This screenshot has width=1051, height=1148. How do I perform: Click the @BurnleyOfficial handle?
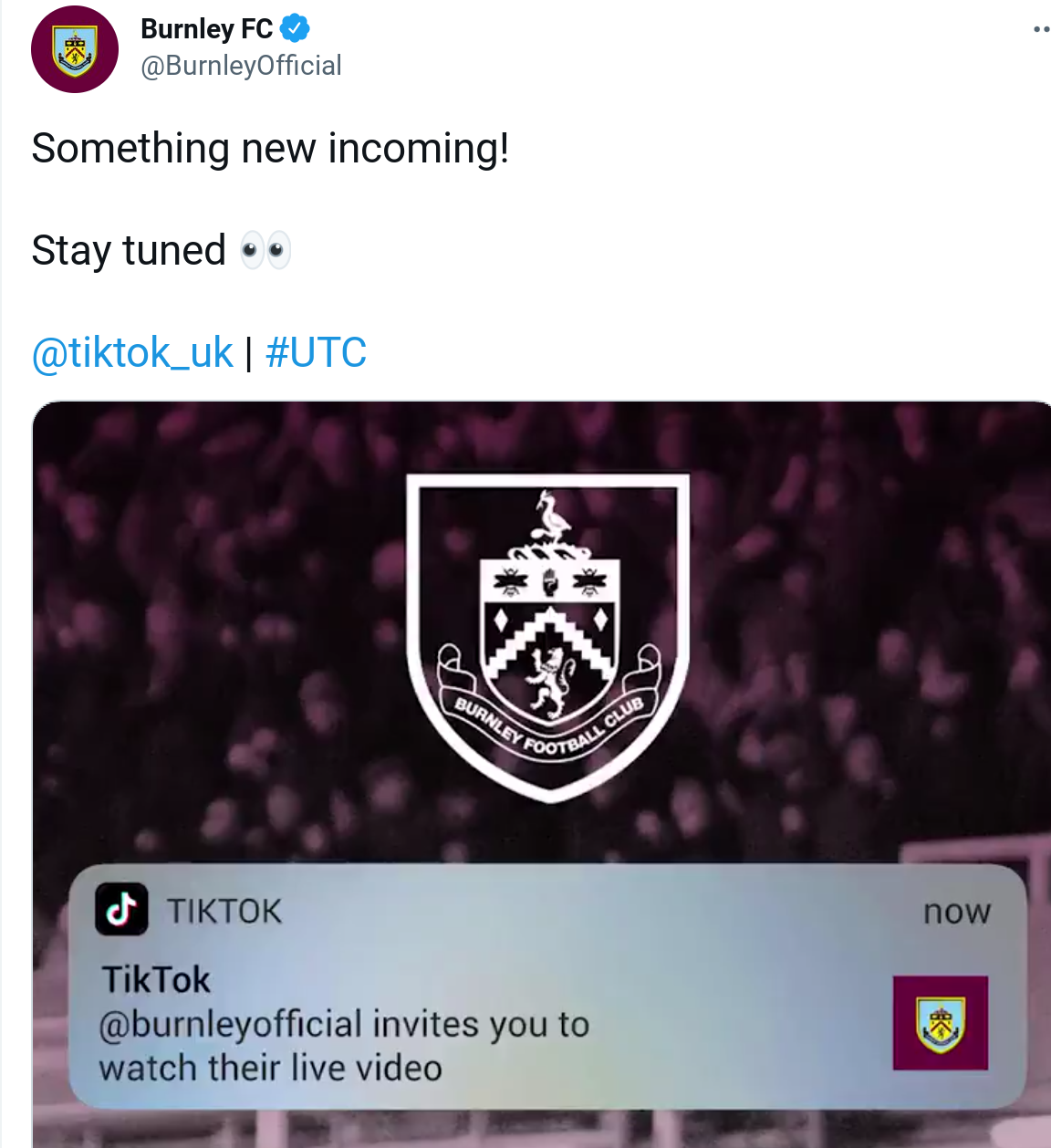click(241, 66)
